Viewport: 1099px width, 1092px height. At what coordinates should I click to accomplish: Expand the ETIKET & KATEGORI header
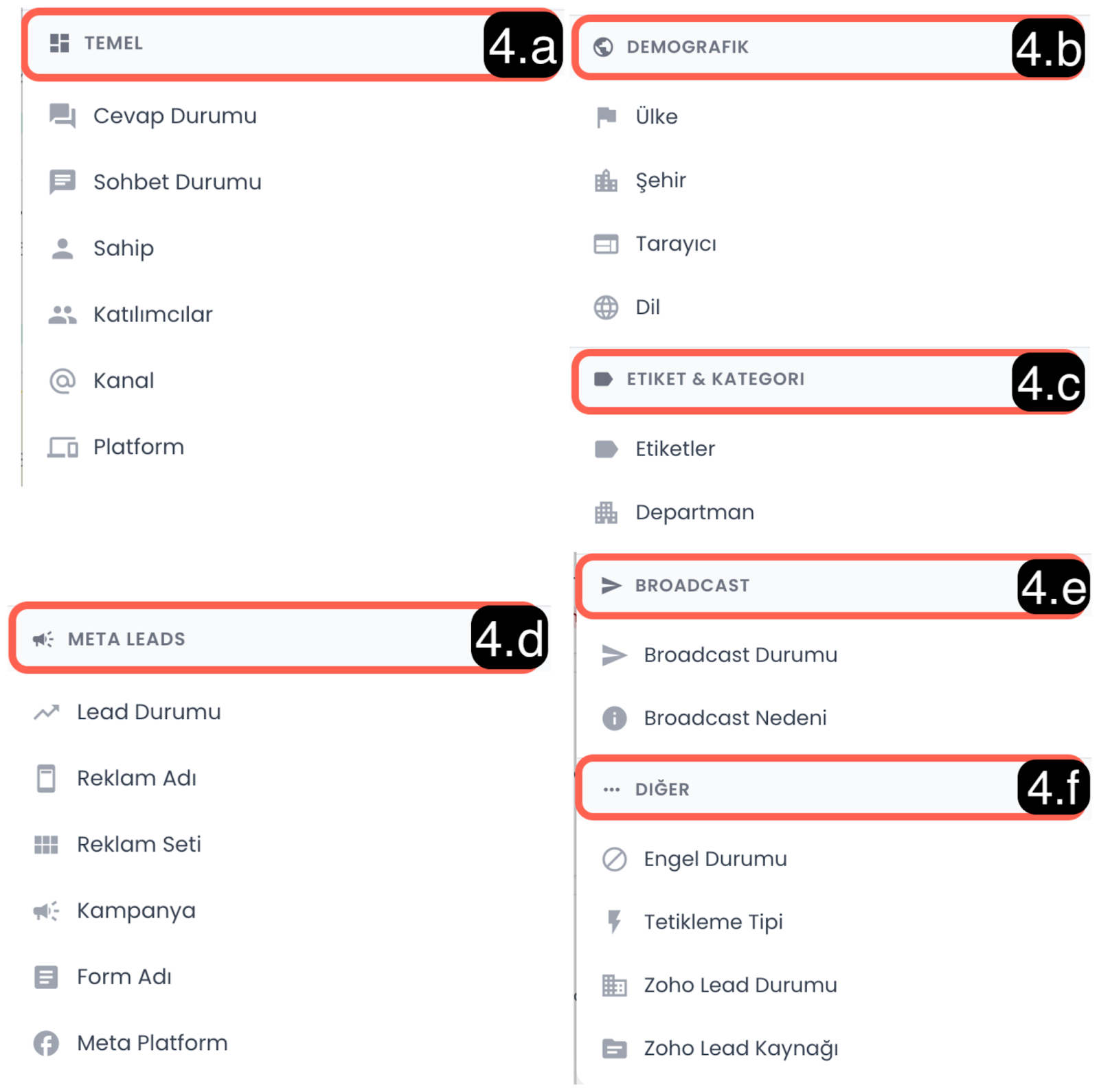790,379
